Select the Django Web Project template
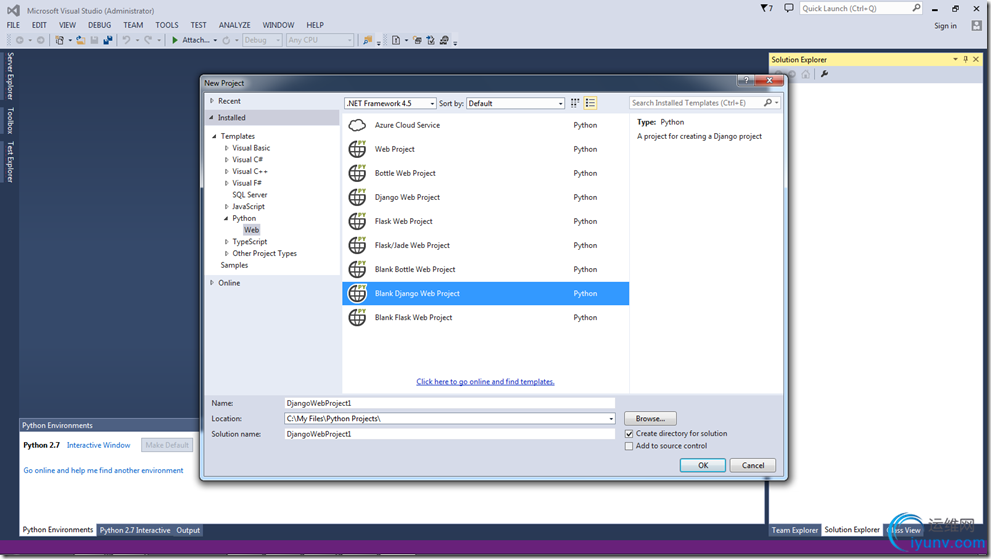 click(x=485, y=197)
